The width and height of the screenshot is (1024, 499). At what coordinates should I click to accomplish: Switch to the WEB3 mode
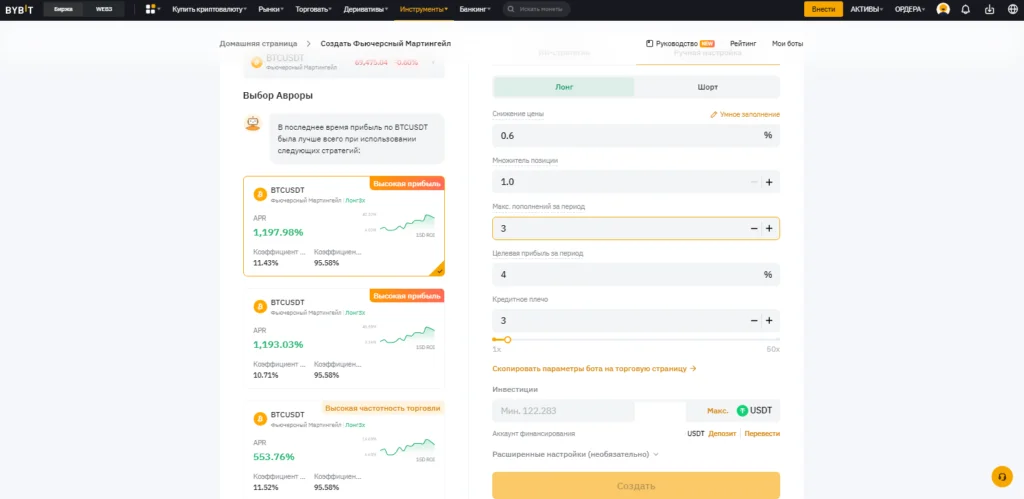tap(104, 9)
